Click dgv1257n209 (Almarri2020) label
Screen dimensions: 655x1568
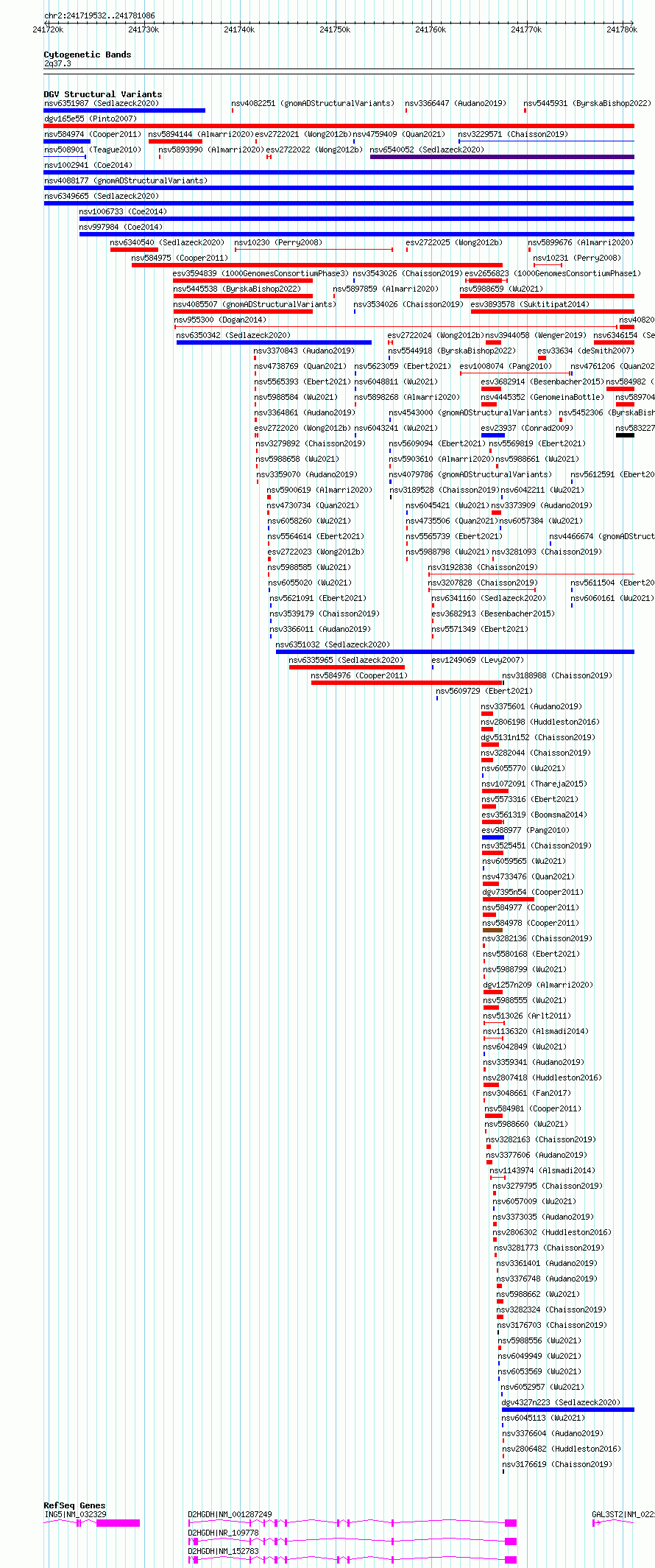click(538, 985)
